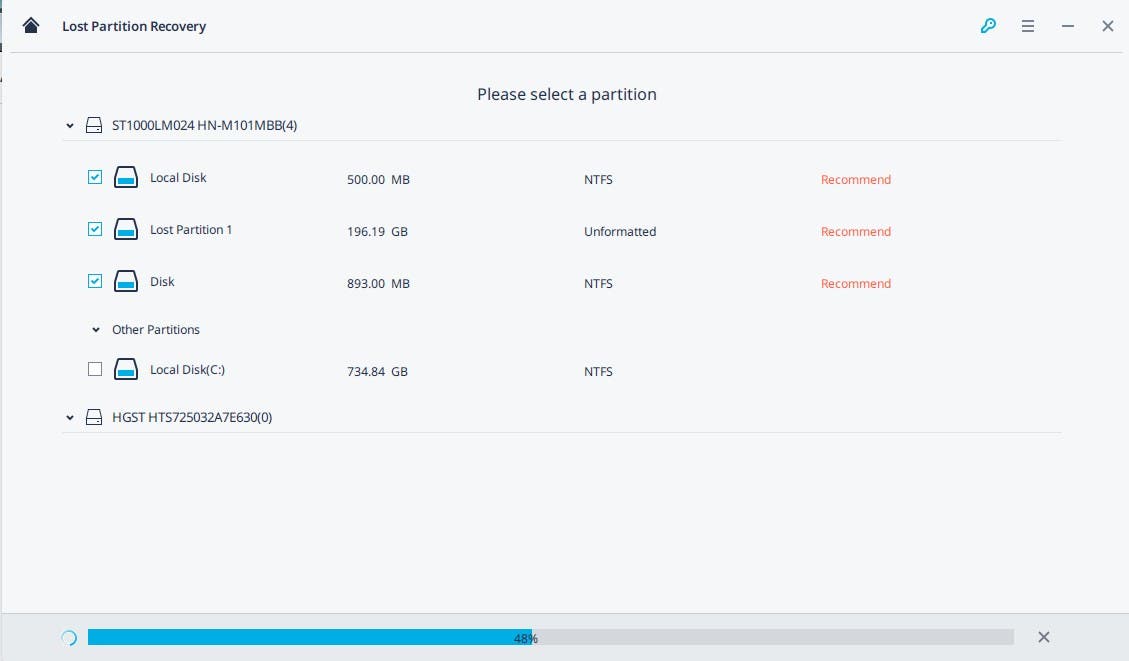Click NTFS label for 500 MB Local Disk
The height and width of the screenshot is (661, 1129).
coord(598,180)
